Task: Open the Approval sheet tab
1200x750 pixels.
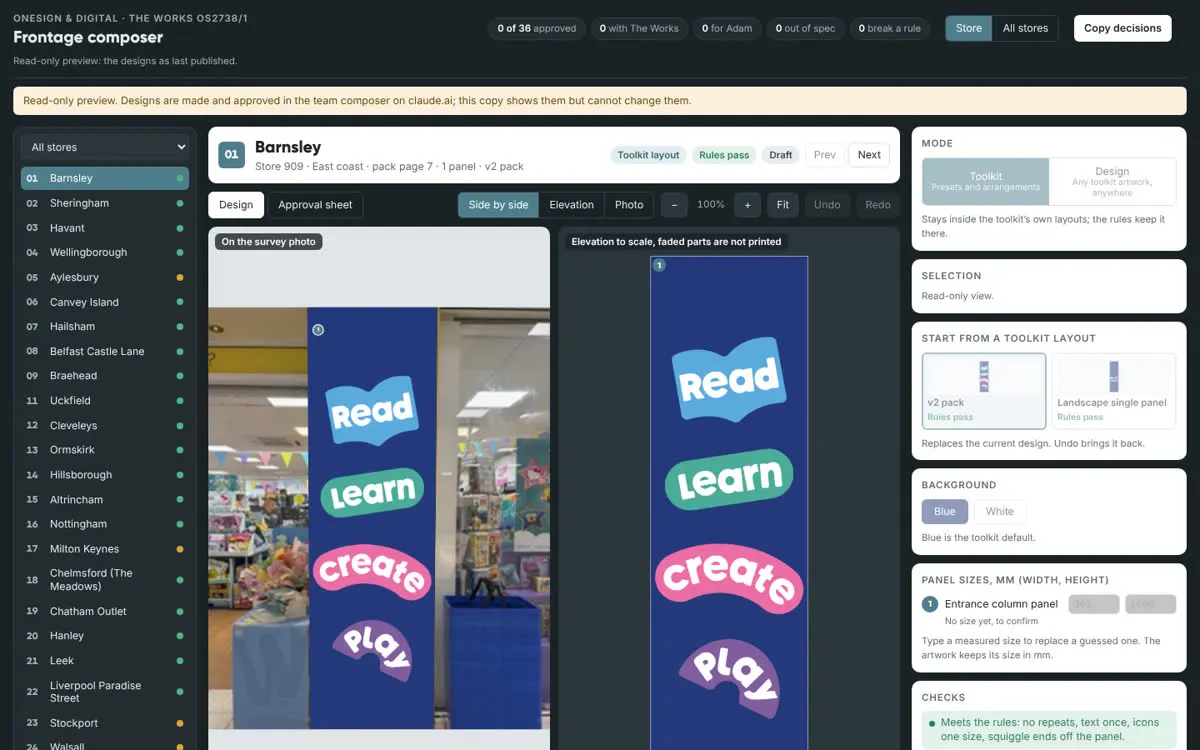Action: 315,205
